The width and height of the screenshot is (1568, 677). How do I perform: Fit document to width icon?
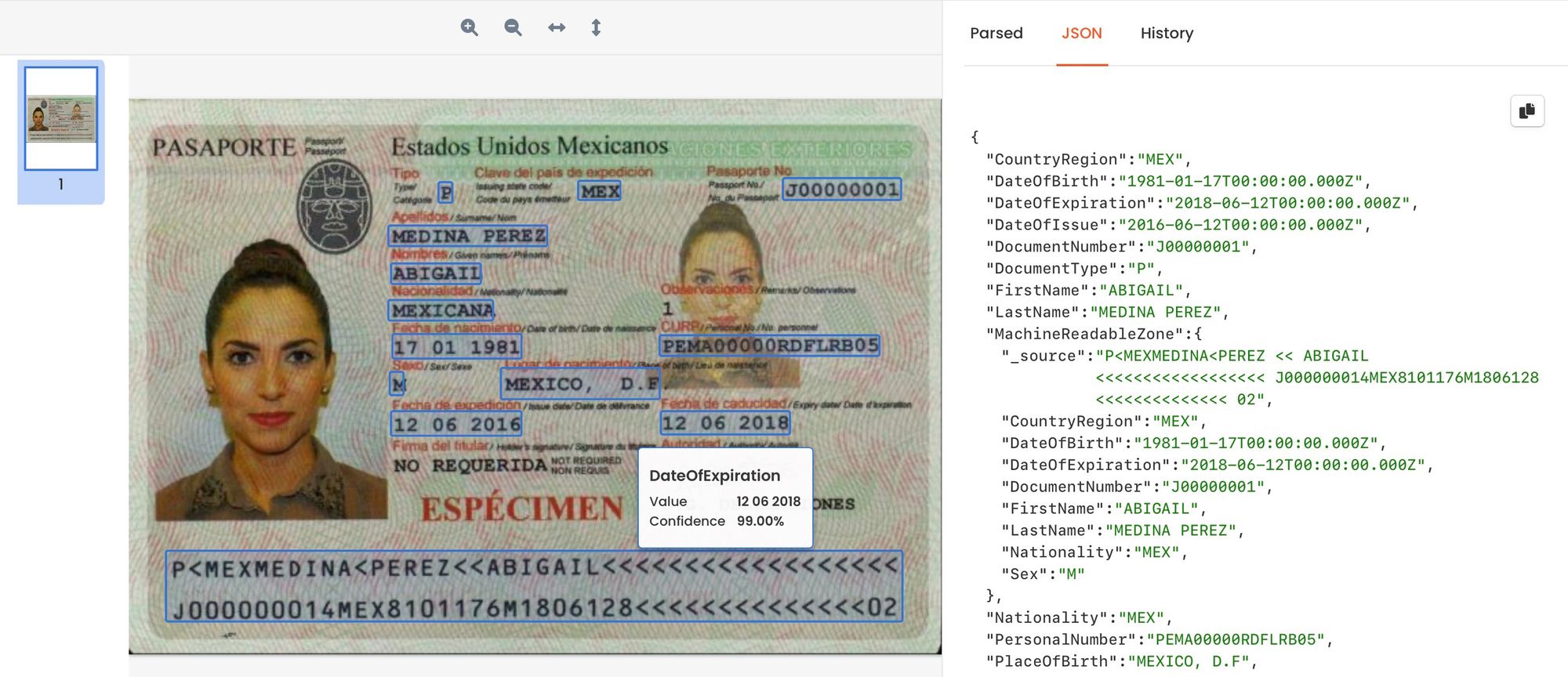coord(557,27)
